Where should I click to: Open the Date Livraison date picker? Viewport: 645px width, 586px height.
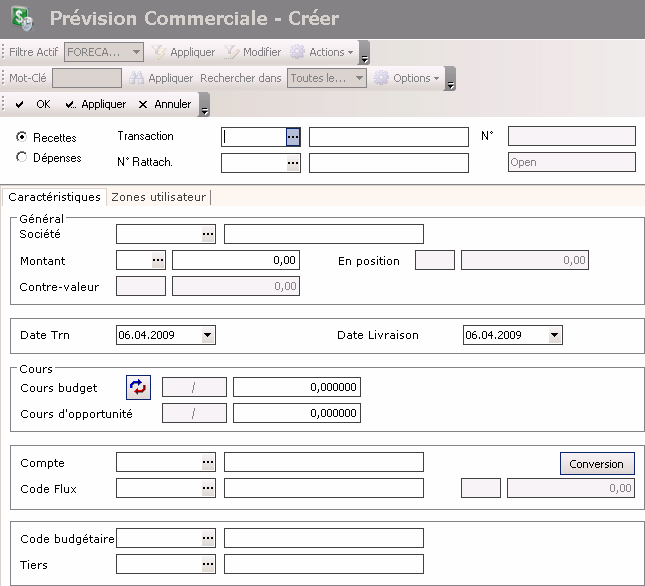(x=555, y=336)
